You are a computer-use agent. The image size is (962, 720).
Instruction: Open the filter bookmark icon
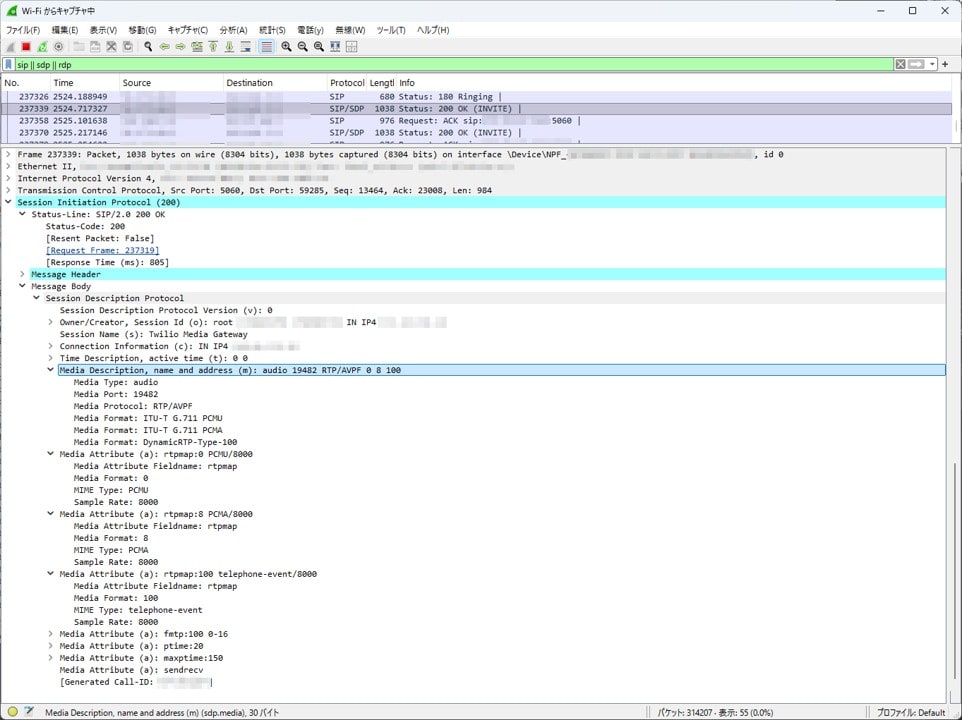pyautogui.click(x=9, y=65)
